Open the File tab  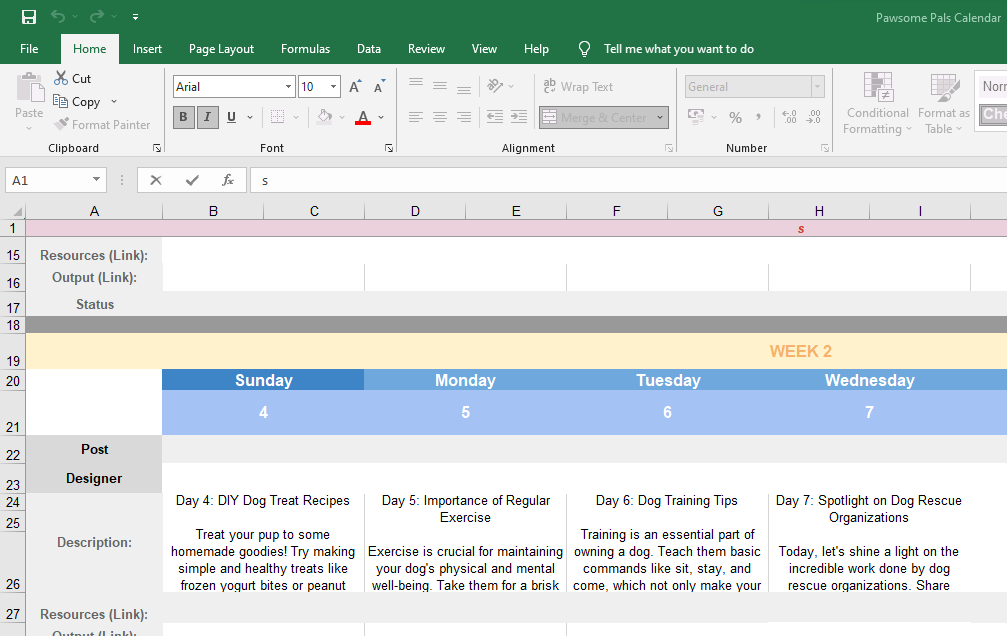click(29, 49)
